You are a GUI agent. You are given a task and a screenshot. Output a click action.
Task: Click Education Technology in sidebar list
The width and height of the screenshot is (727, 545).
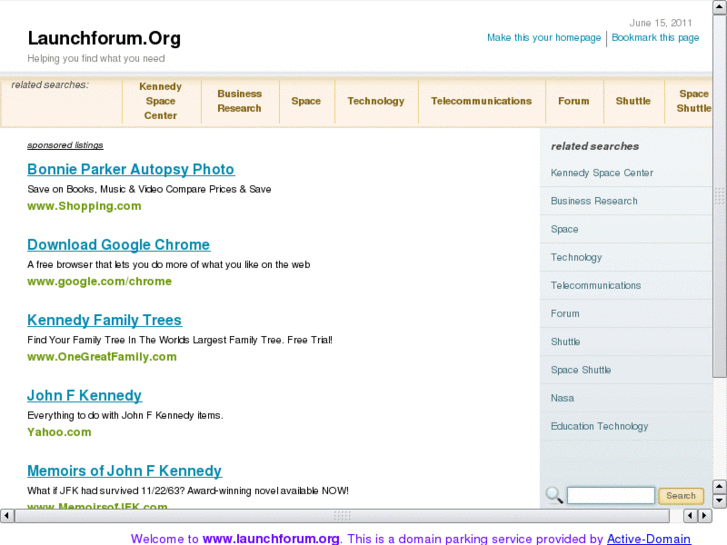(x=599, y=426)
